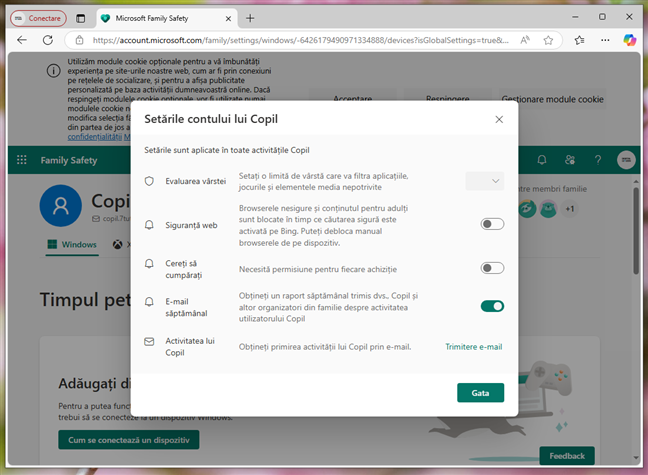Toggle the Siguranță web switch
Screen dimensions: 648x475
[492, 224]
